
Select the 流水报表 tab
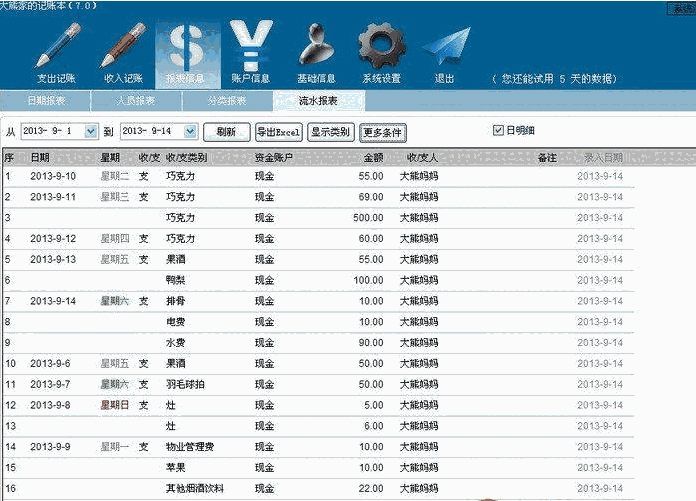pyautogui.click(x=318, y=101)
